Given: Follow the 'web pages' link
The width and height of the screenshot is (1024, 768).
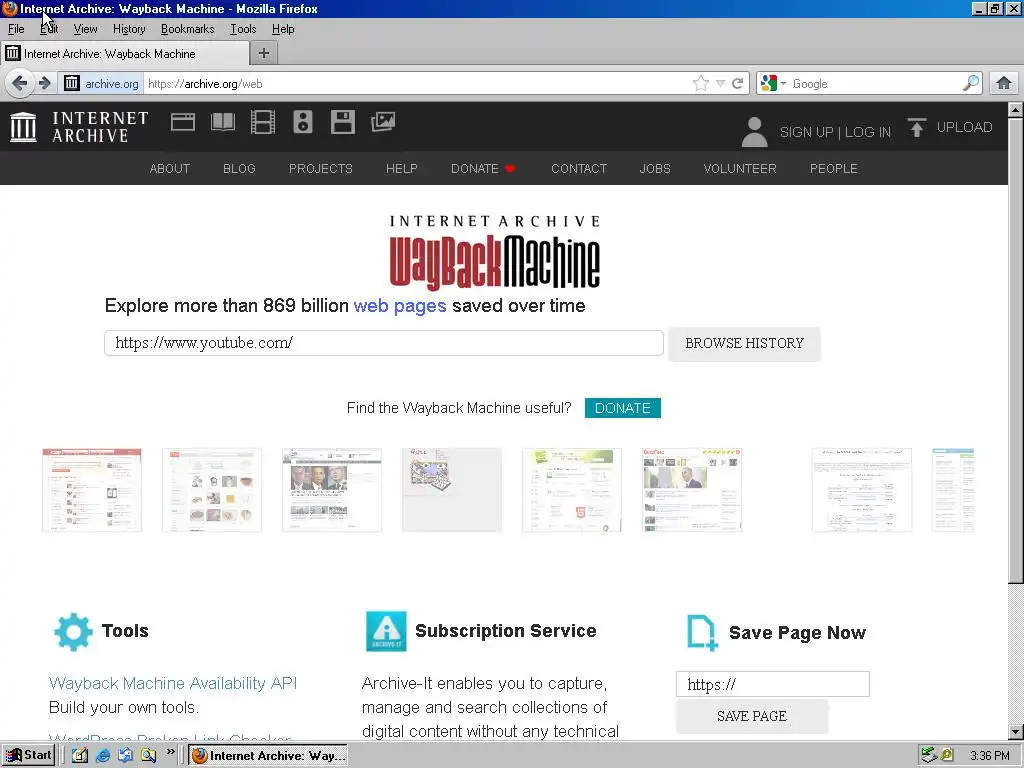Looking at the screenshot, I should pos(400,306).
